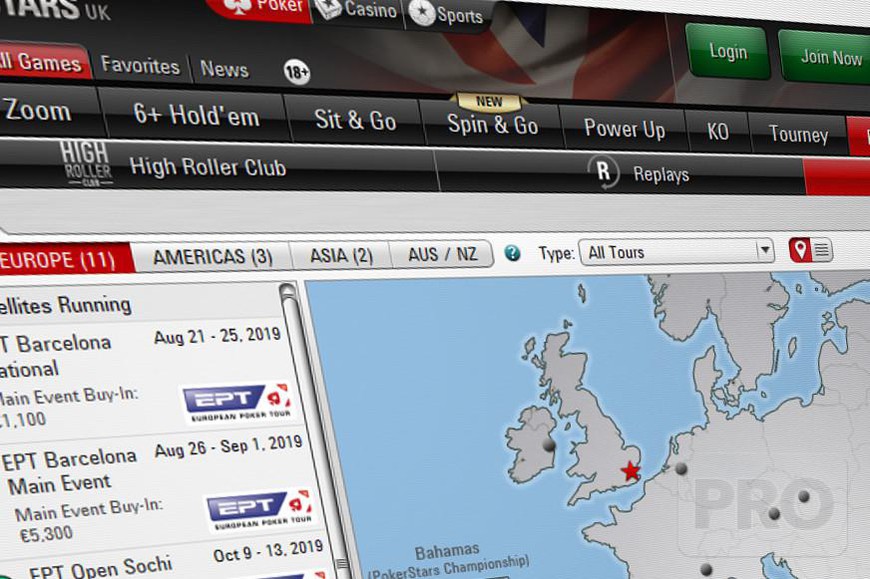Click the 18+ age restriction badge

tap(297, 72)
